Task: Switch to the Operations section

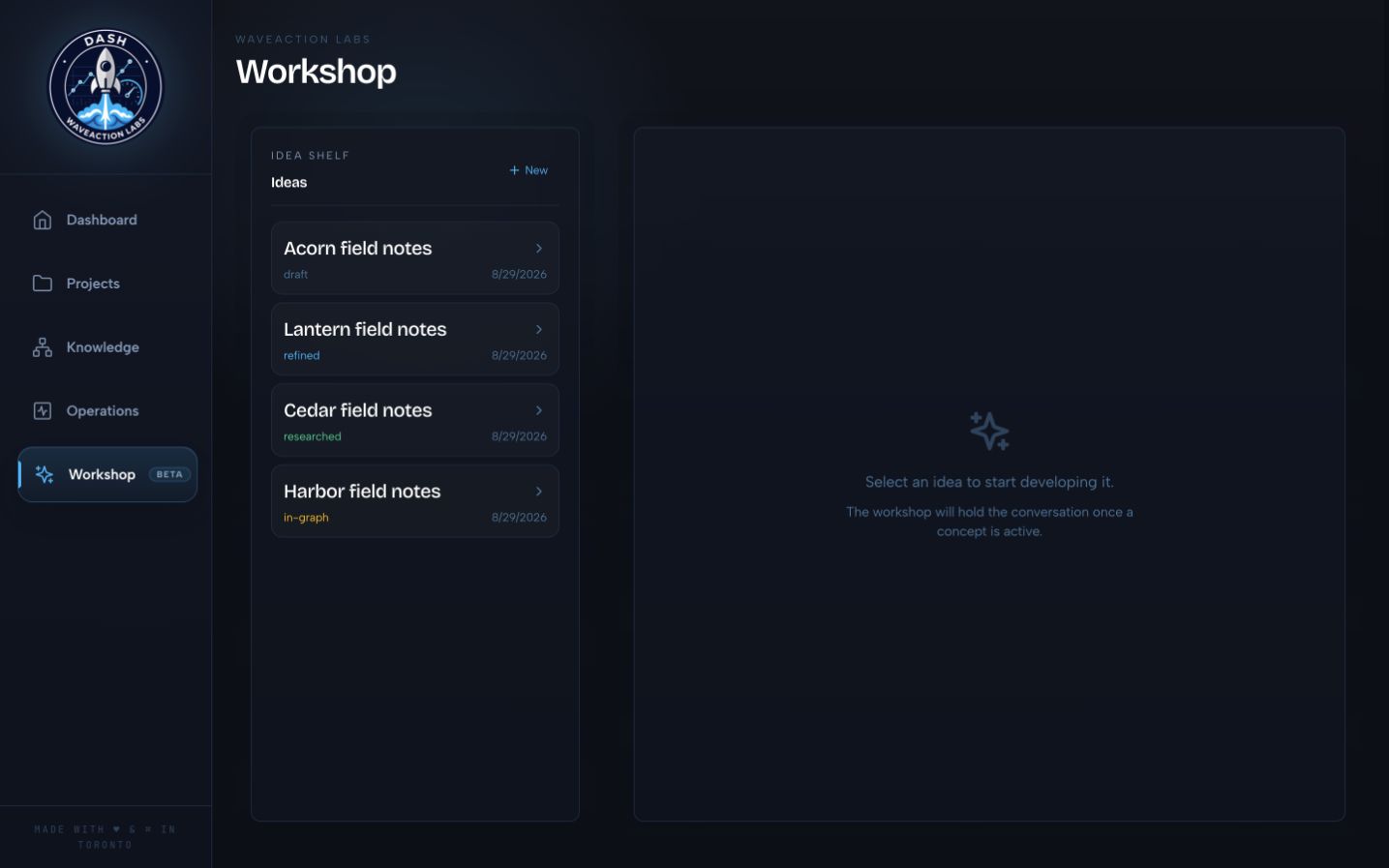Action: coord(107,411)
